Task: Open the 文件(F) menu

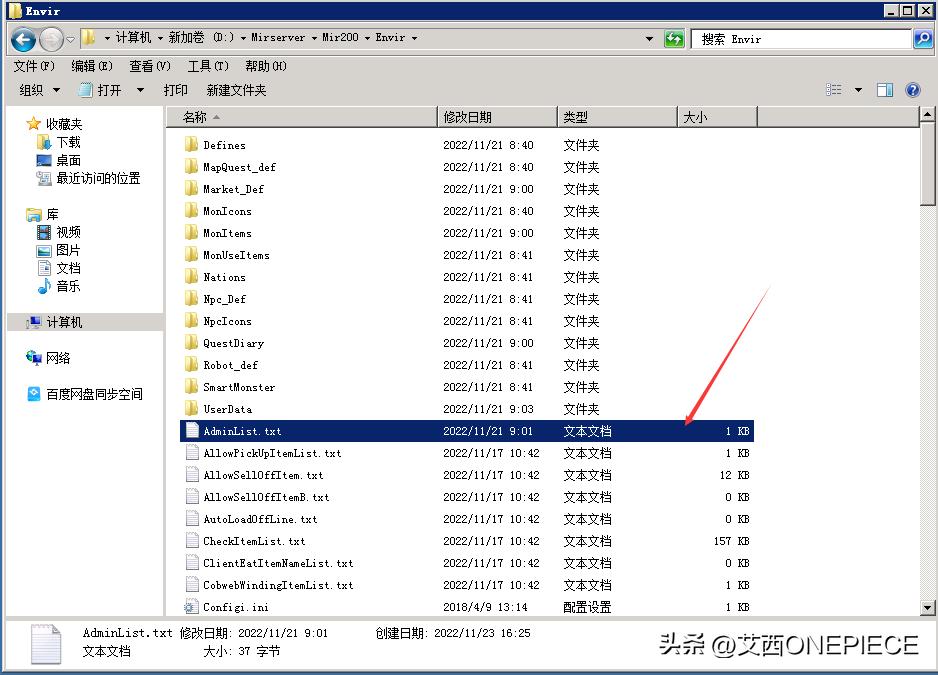Action: [34, 66]
